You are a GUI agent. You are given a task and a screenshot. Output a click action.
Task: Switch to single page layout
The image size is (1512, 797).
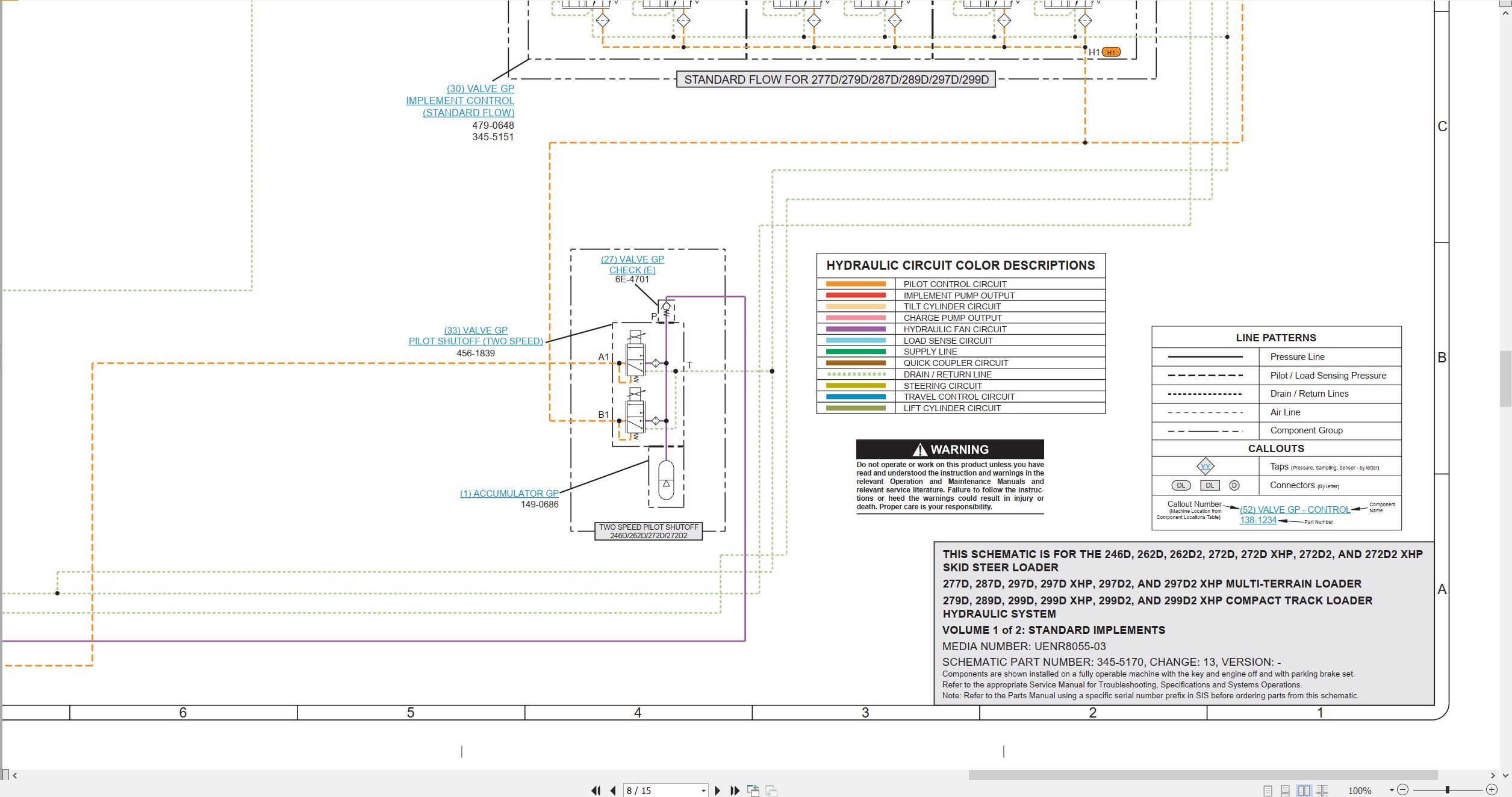tap(1268, 790)
